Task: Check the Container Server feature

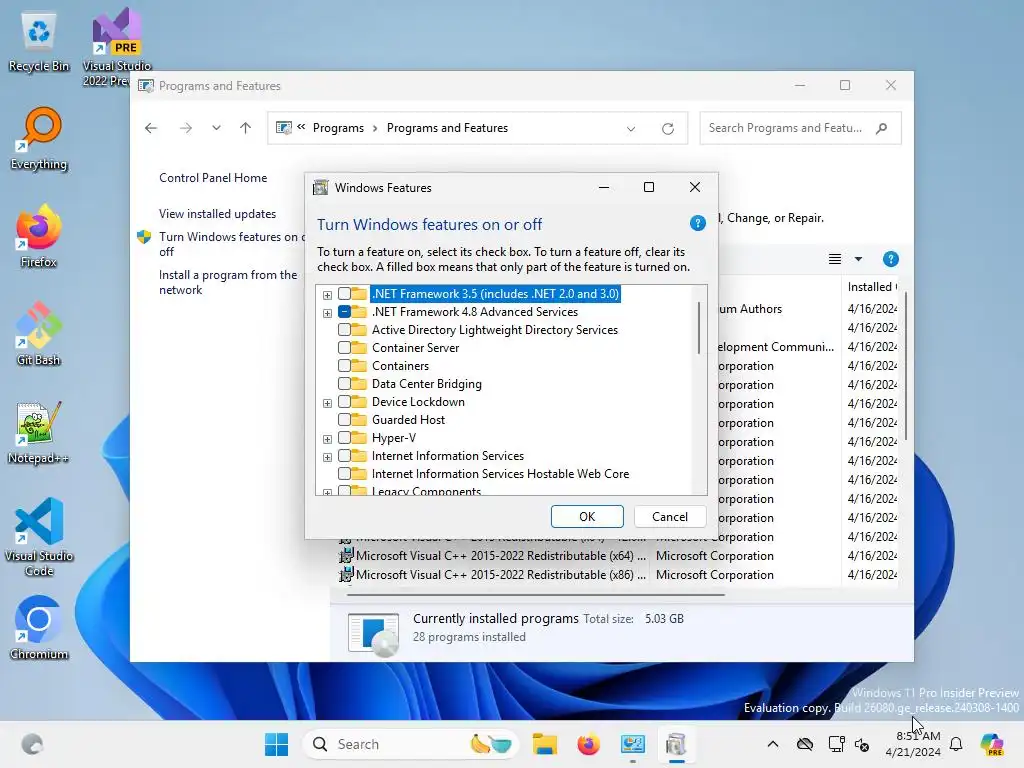Action: (344, 348)
